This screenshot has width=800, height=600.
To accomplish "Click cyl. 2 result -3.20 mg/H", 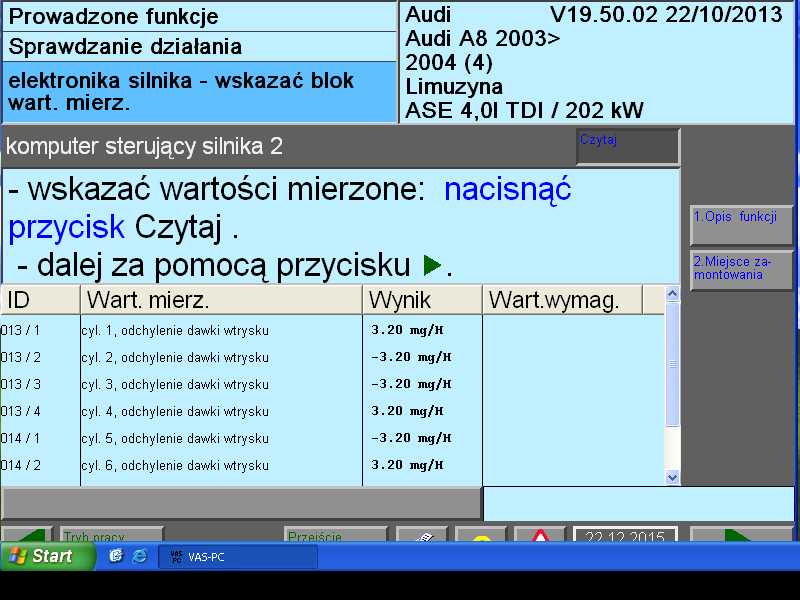I will coord(411,358).
